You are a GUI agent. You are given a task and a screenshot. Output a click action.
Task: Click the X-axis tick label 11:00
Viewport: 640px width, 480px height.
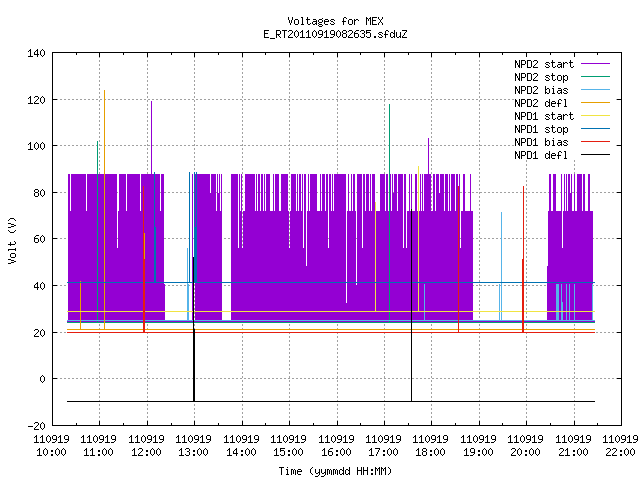tap(98, 452)
